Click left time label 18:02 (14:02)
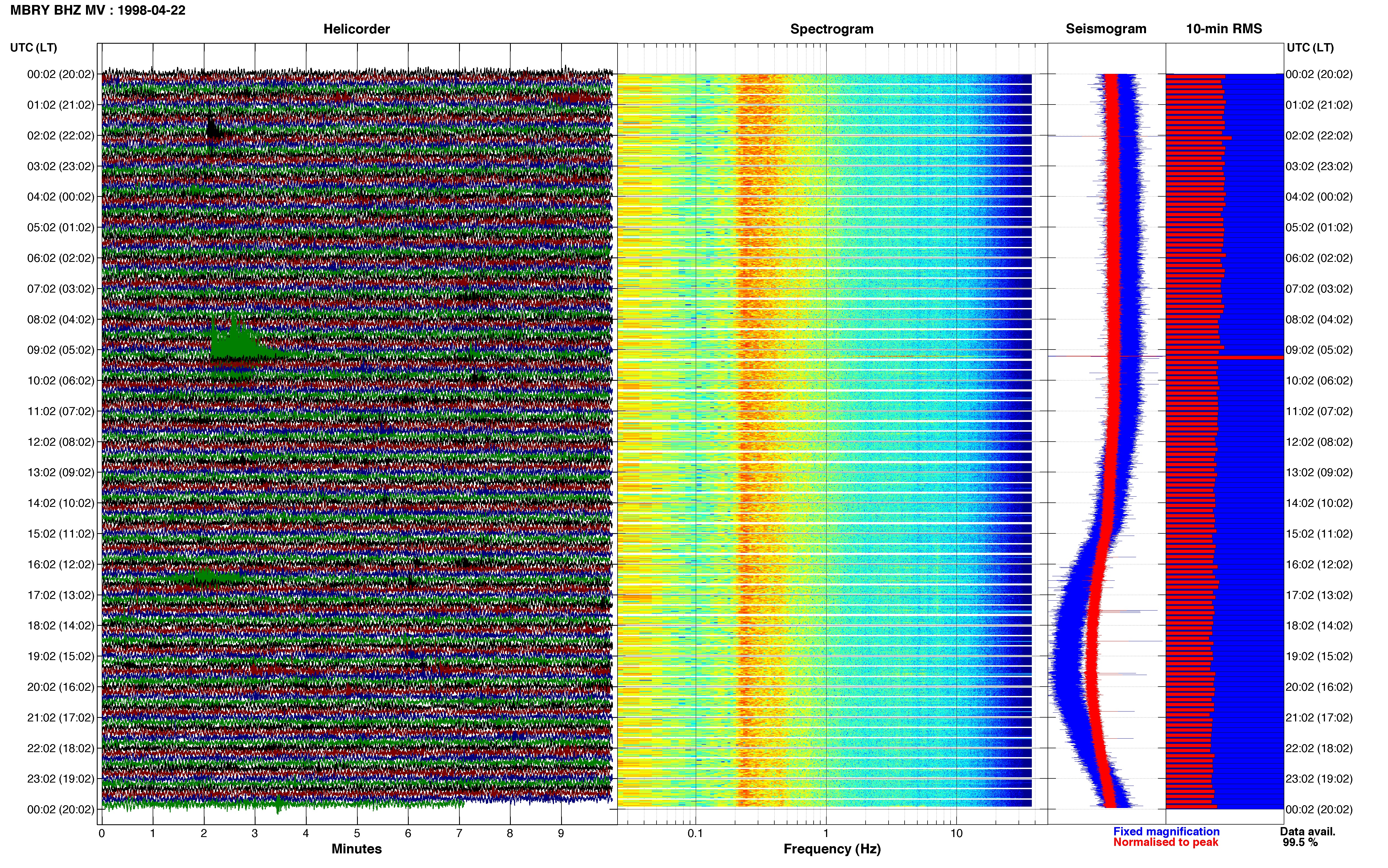The width and height of the screenshot is (1388, 868). pyautogui.click(x=60, y=626)
